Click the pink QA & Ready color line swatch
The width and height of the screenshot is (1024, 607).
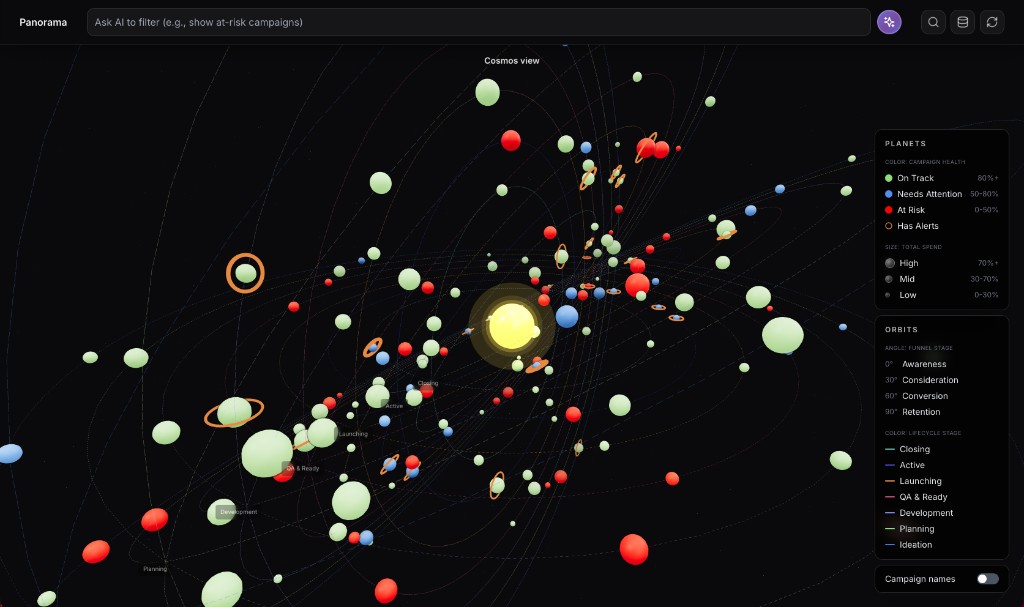[x=889, y=496]
